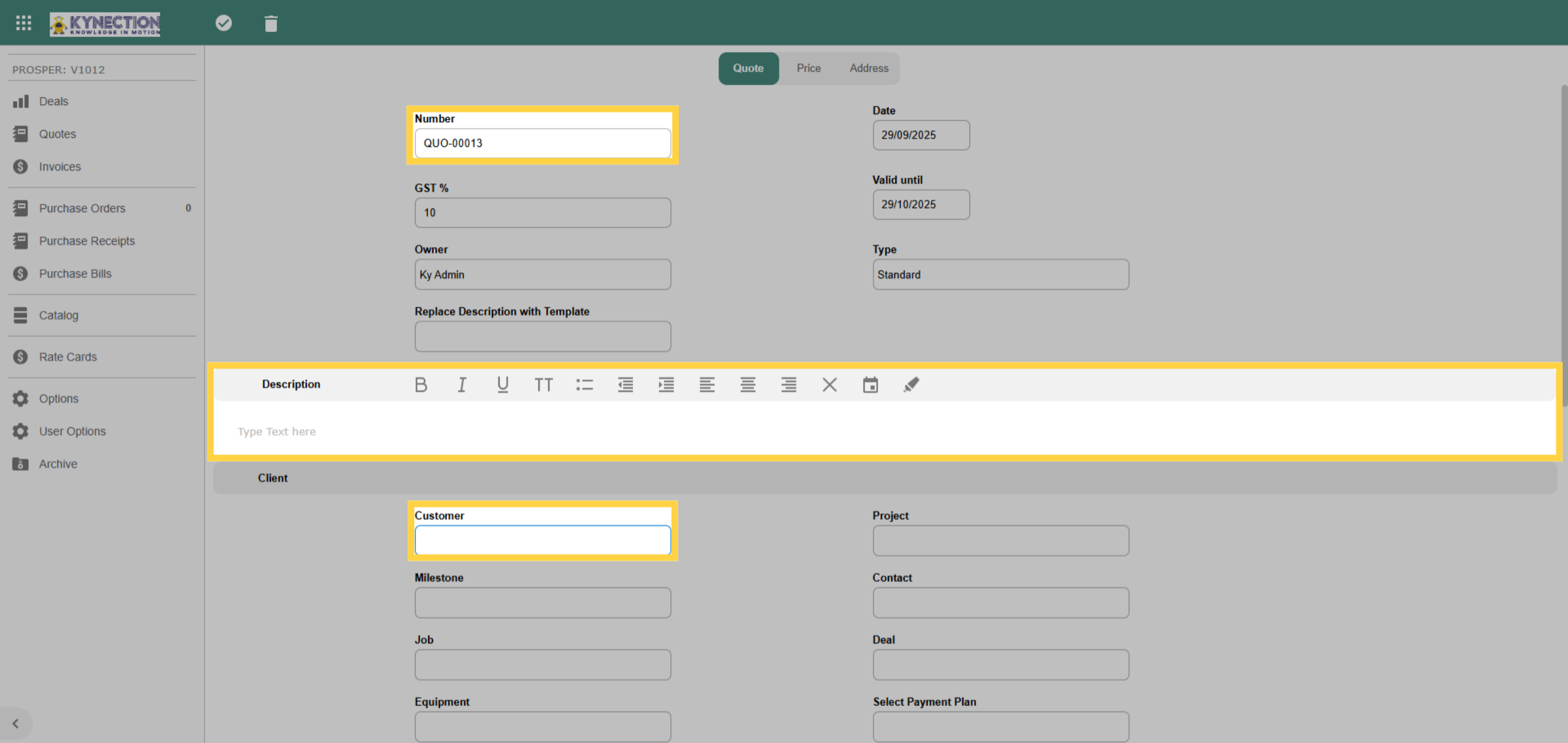
Task: Collapse the sidebar with the chevron
Action: click(15, 723)
